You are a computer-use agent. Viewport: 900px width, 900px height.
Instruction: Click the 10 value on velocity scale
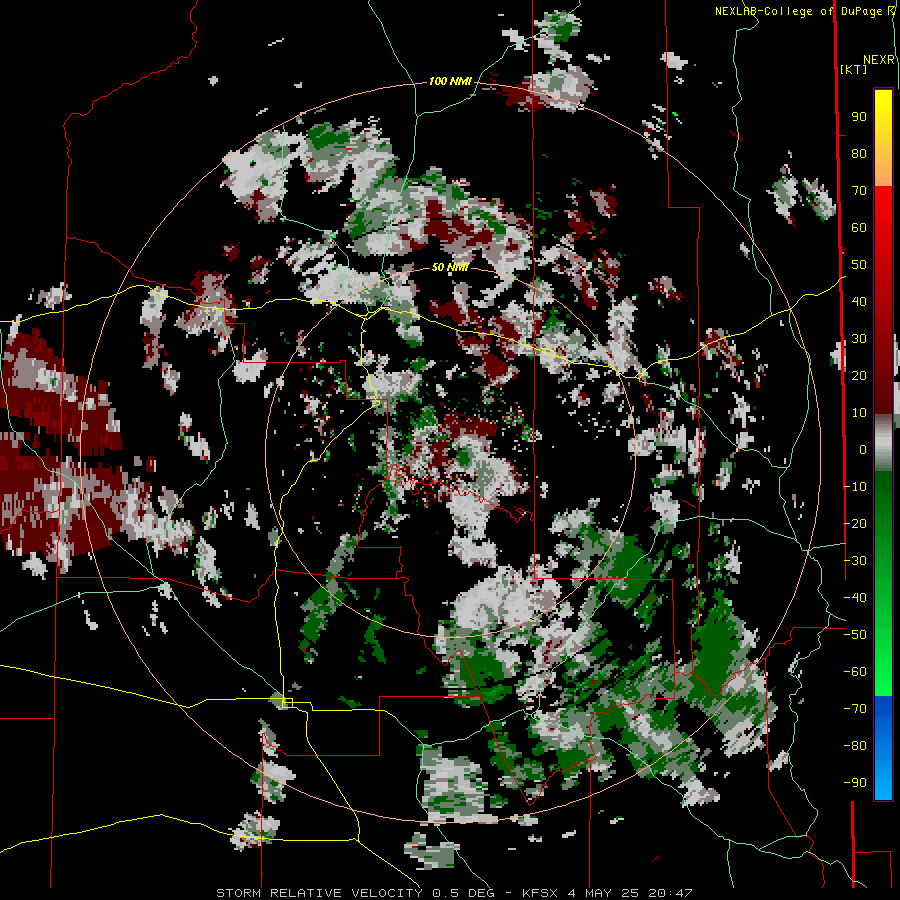coord(859,413)
